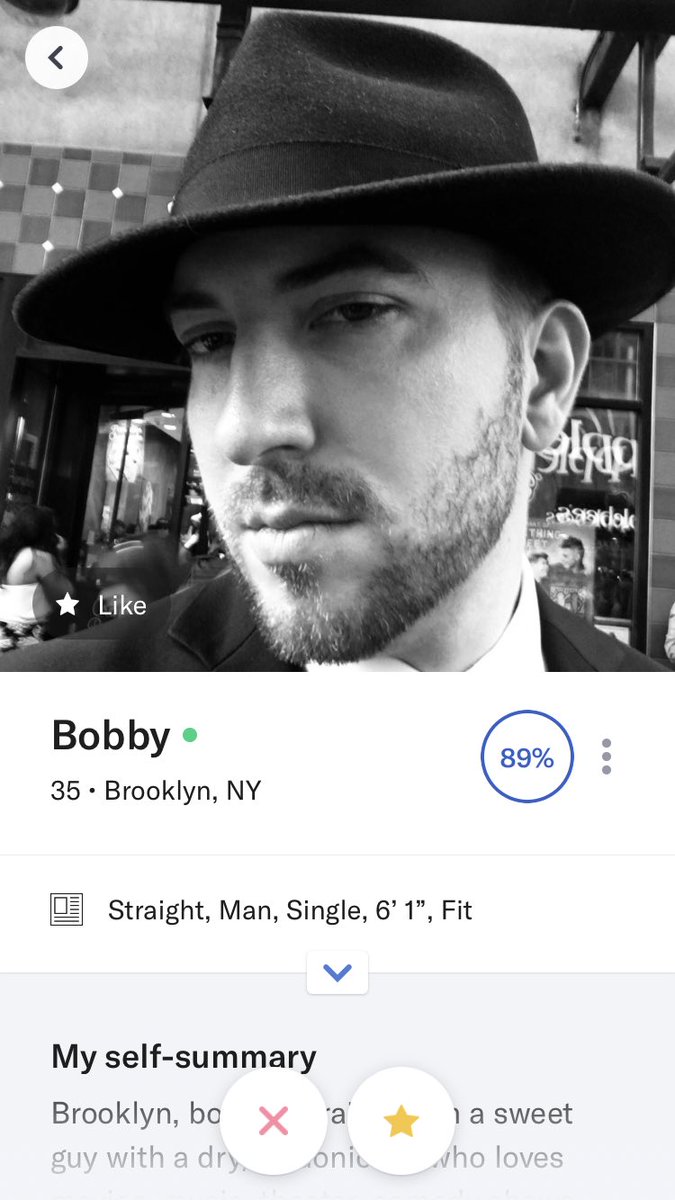Tap the name Bobby
The height and width of the screenshot is (1200, 675).
click(111, 736)
